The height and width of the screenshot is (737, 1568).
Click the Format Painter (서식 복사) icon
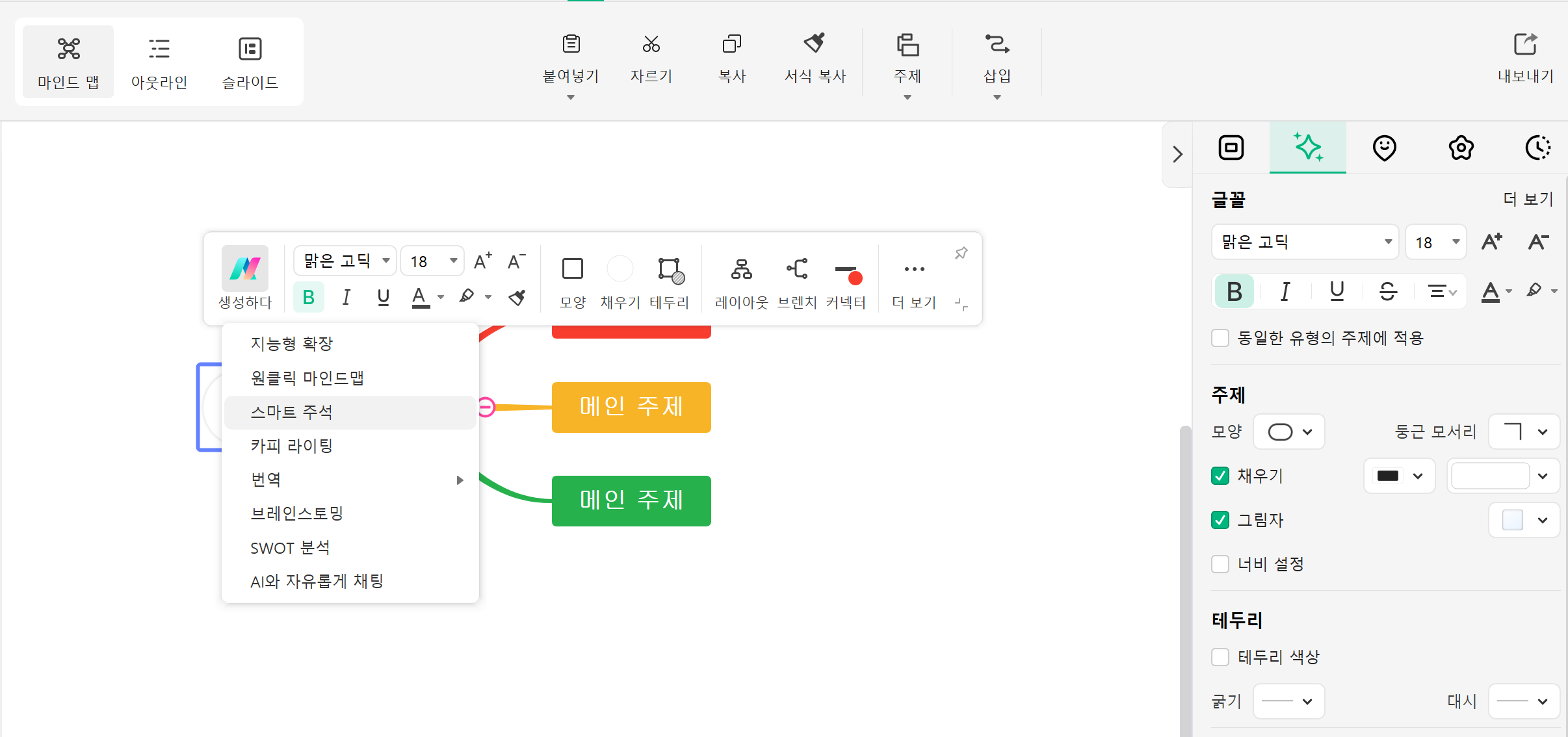[815, 44]
